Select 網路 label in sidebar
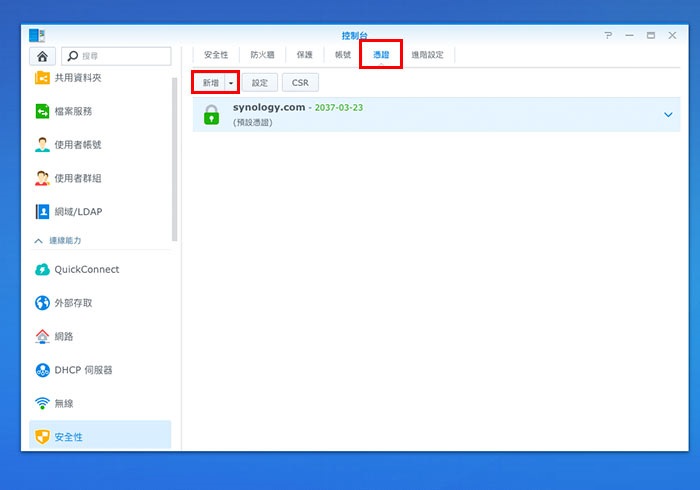700x490 pixels. pyautogui.click(x=64, y=336)
